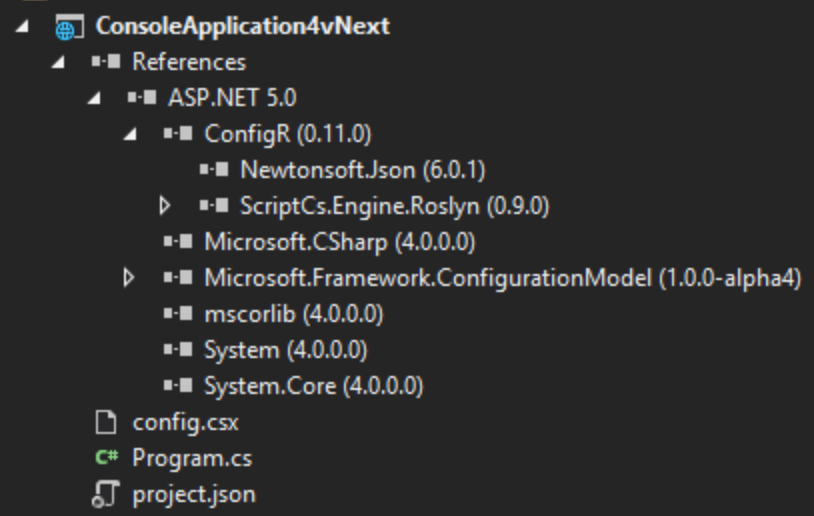The width and height of the screenshot is (814, 516).
Task: Select the project.json file label
Action: click(x=194, y=495)
